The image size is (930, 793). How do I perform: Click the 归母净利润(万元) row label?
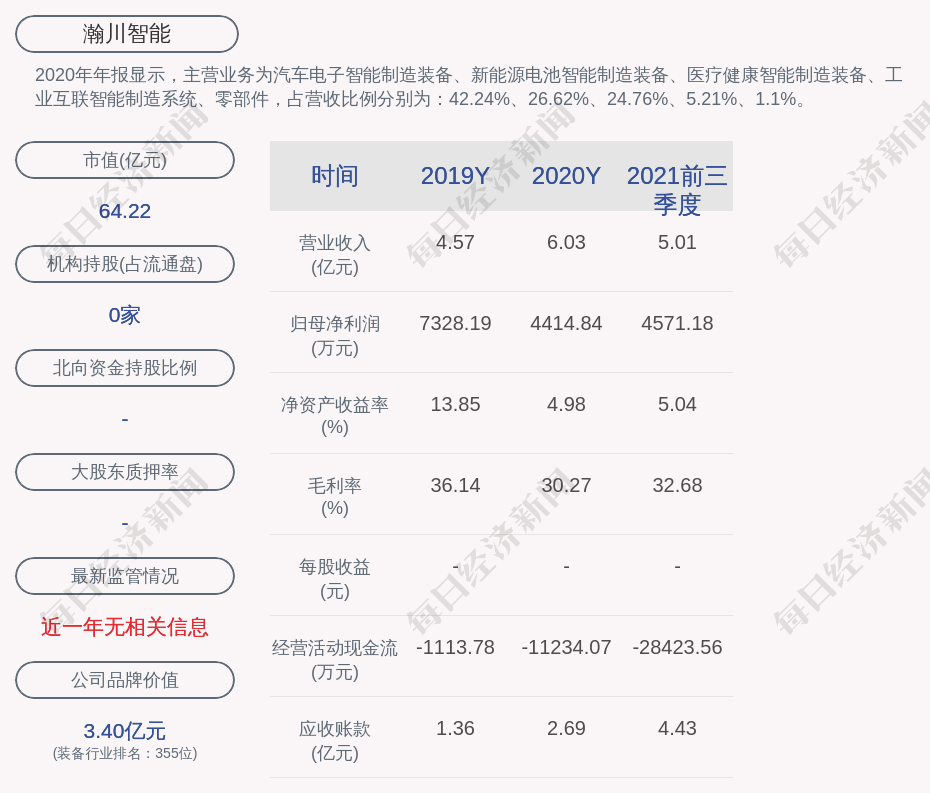[335, 336]
